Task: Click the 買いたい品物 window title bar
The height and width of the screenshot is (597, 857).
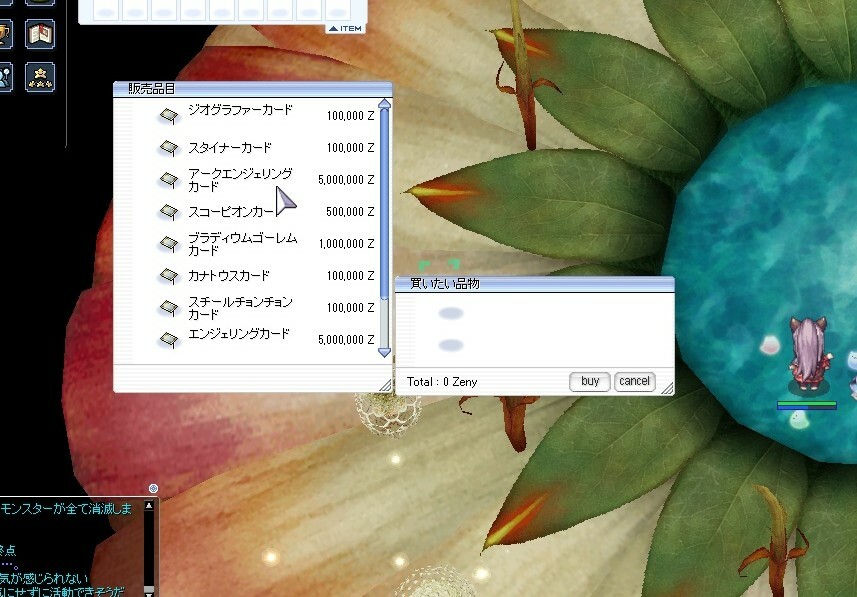Action: pos(534,284)
